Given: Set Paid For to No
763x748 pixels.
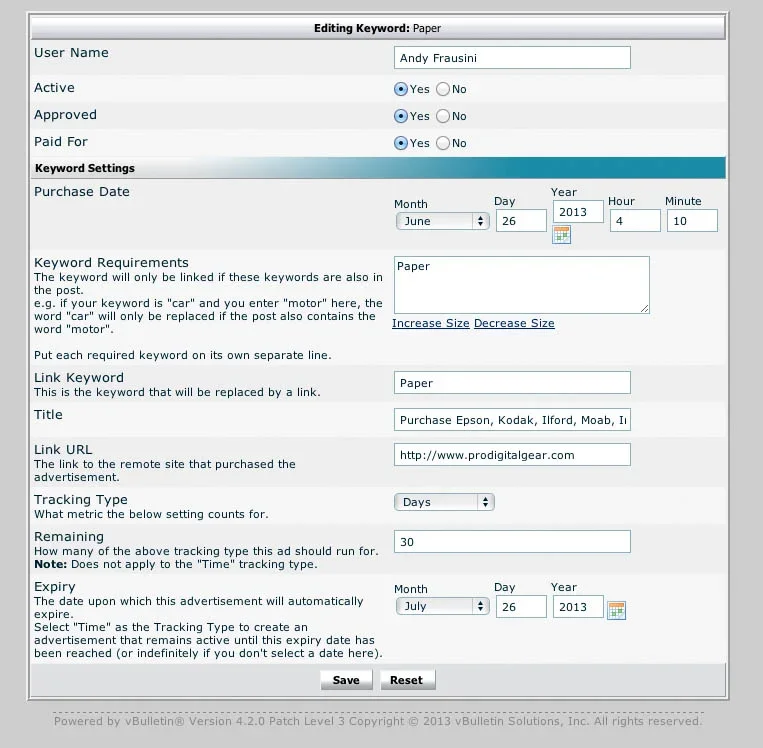Looking at the screenshot, I should (x=443, y=143).
